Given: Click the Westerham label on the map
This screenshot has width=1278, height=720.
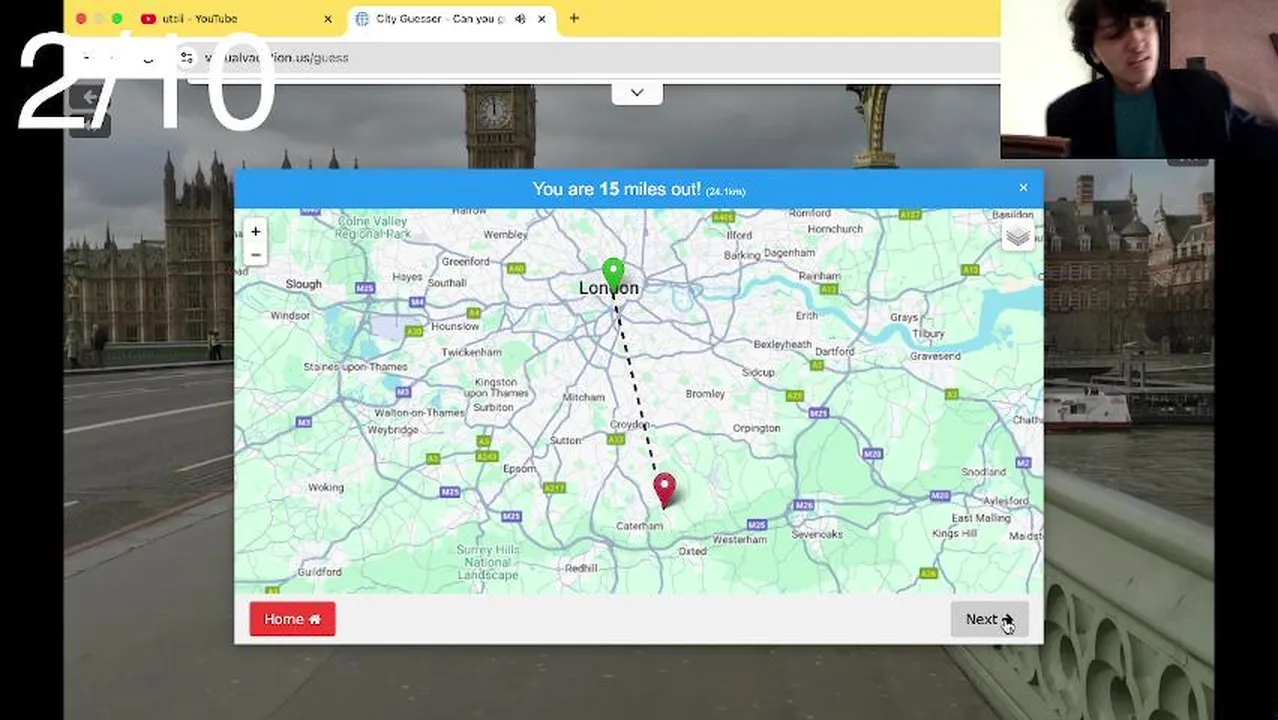Looking at the screenshot, I should pos(739,539).
